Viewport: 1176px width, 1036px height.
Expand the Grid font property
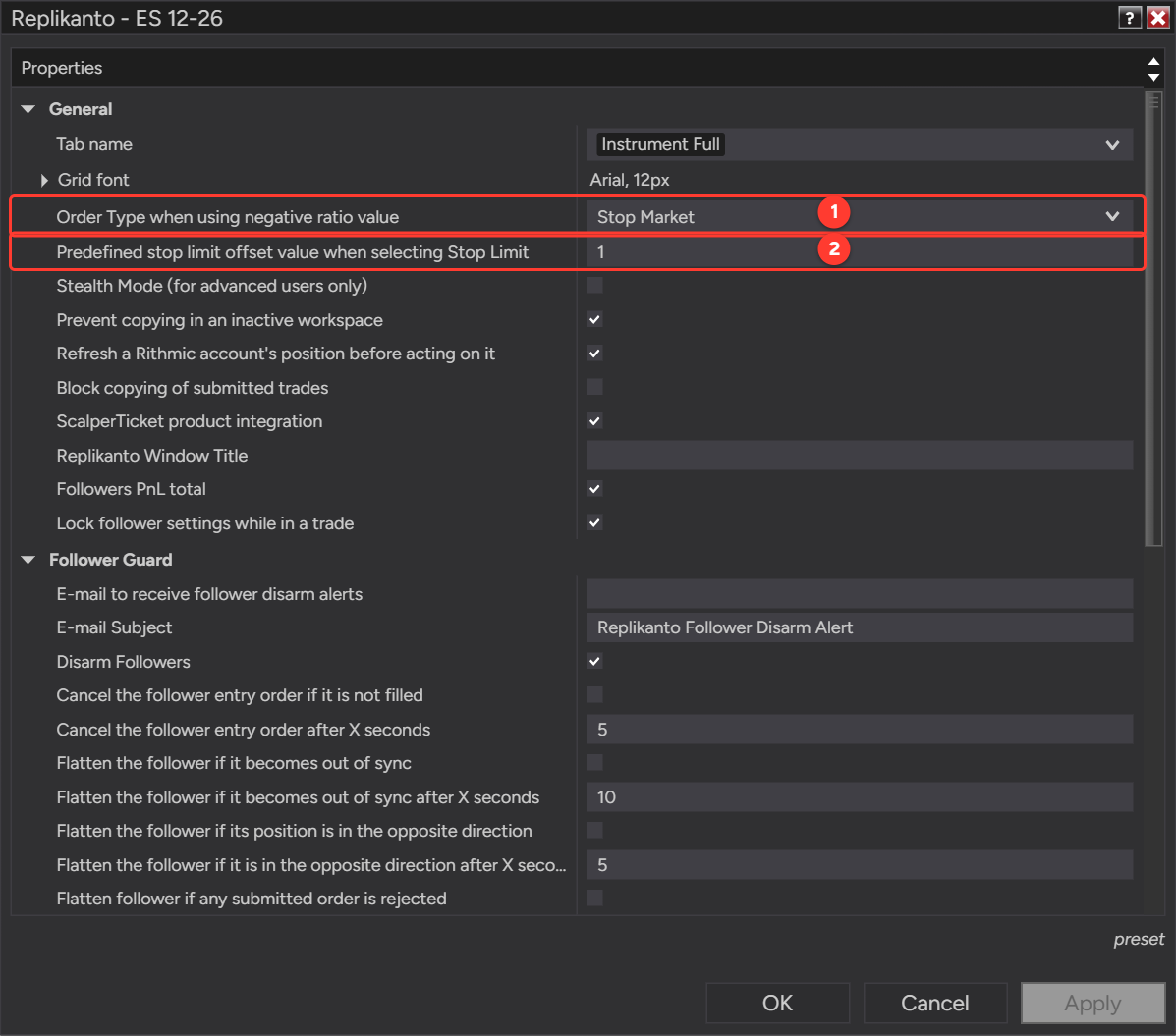point(44,180)
